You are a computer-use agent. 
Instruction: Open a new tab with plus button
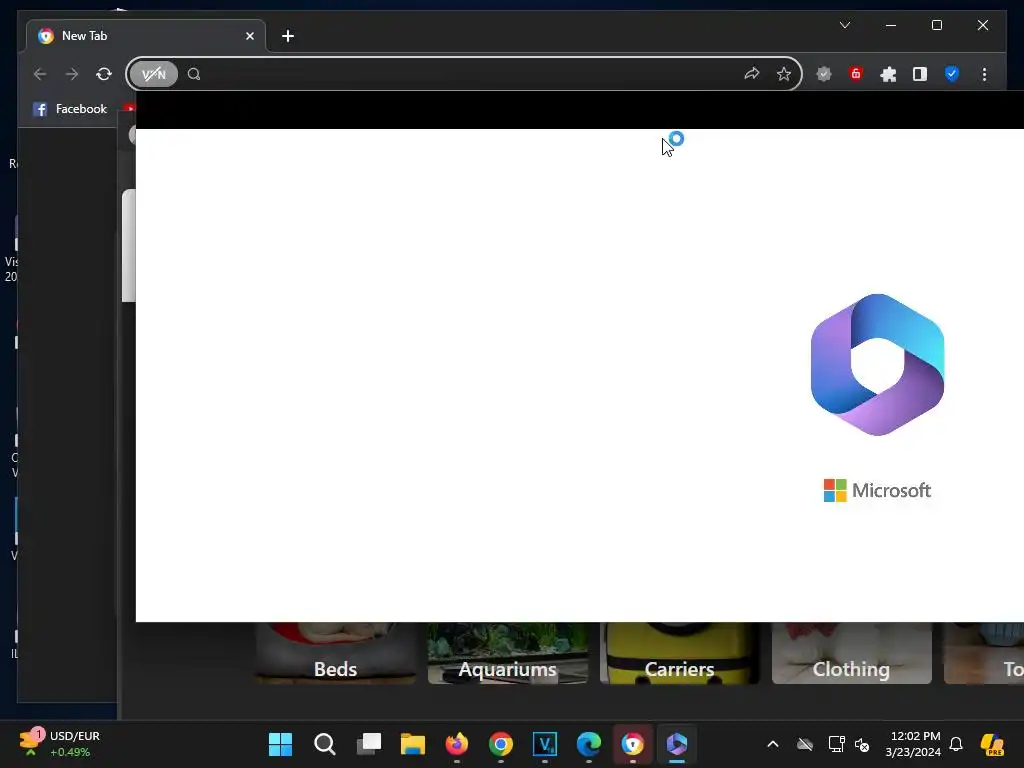(288, 36)
